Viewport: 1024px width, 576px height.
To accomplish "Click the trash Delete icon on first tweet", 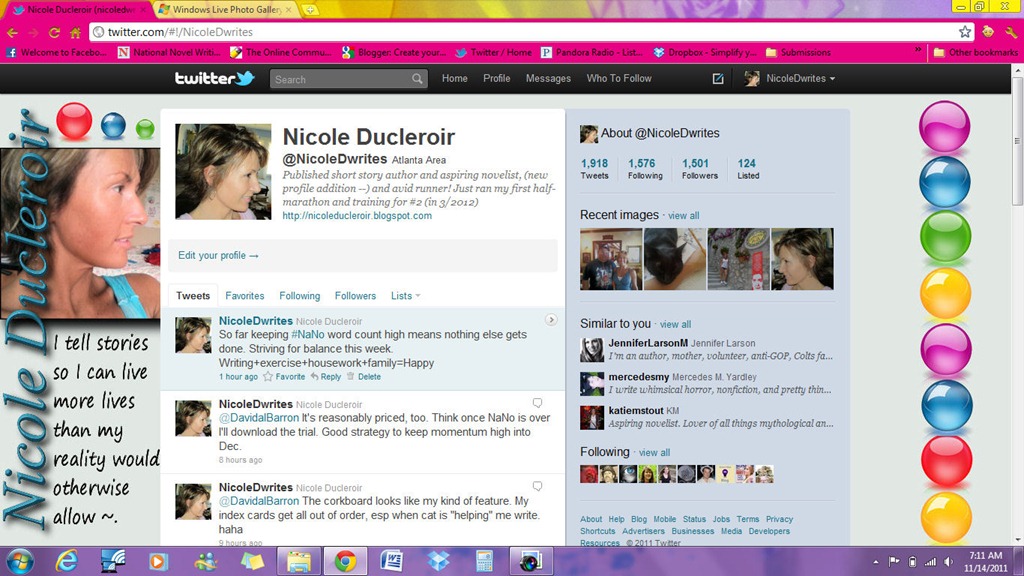I will [x=351, y=376].
